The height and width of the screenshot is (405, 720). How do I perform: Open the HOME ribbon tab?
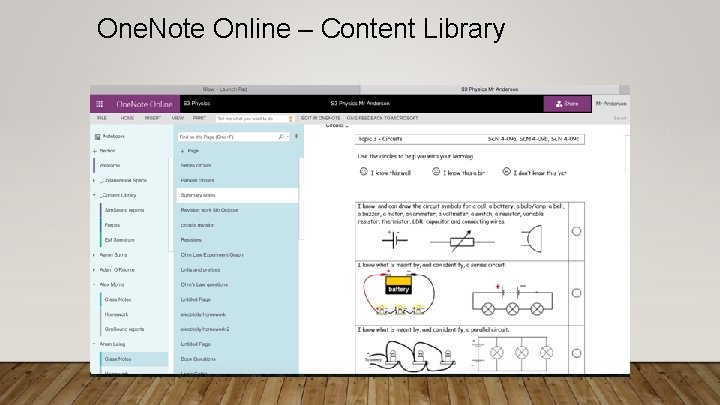[x=127, y=118]
